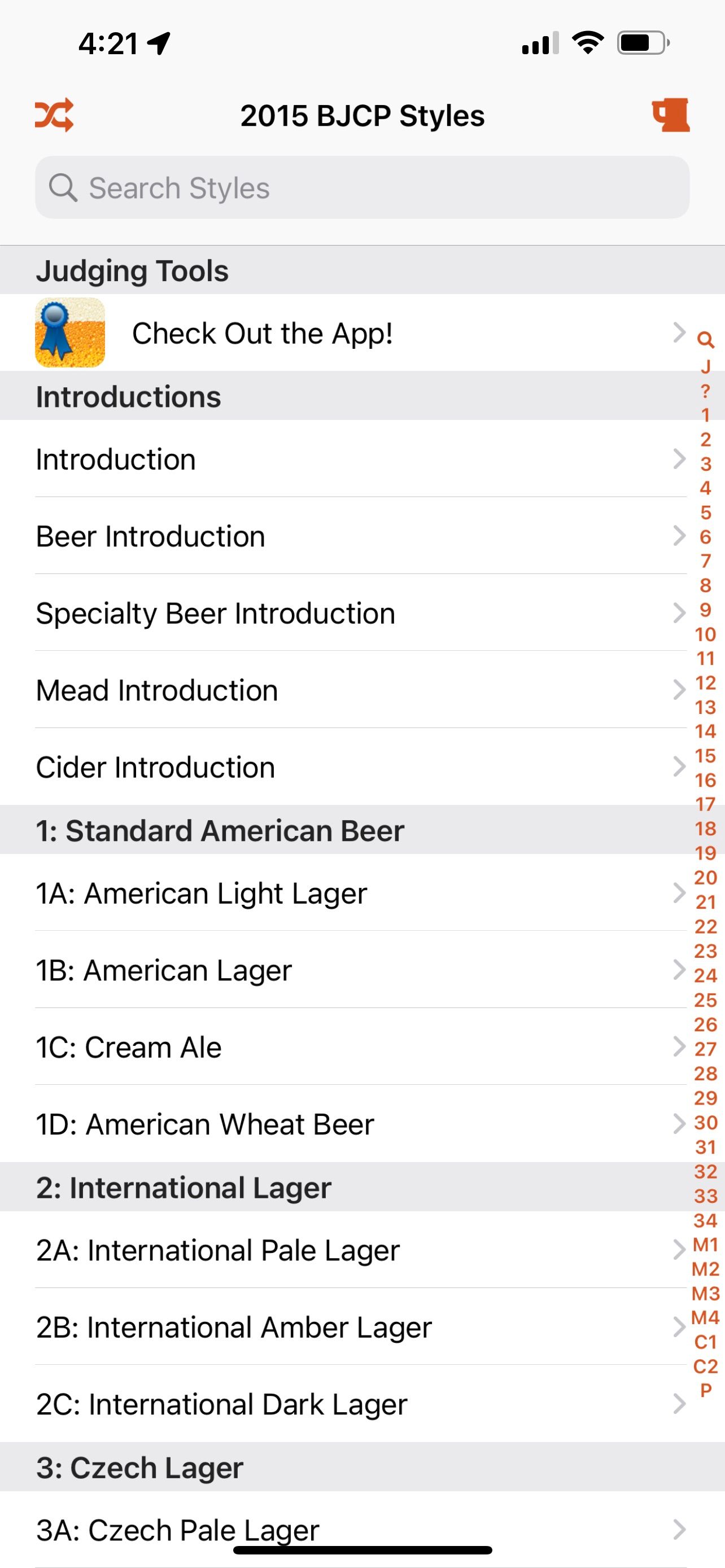Tap the chevron beside 2C: International Dark Lager
Viewport: 725px width, 1568px height.
point(679,1404)
